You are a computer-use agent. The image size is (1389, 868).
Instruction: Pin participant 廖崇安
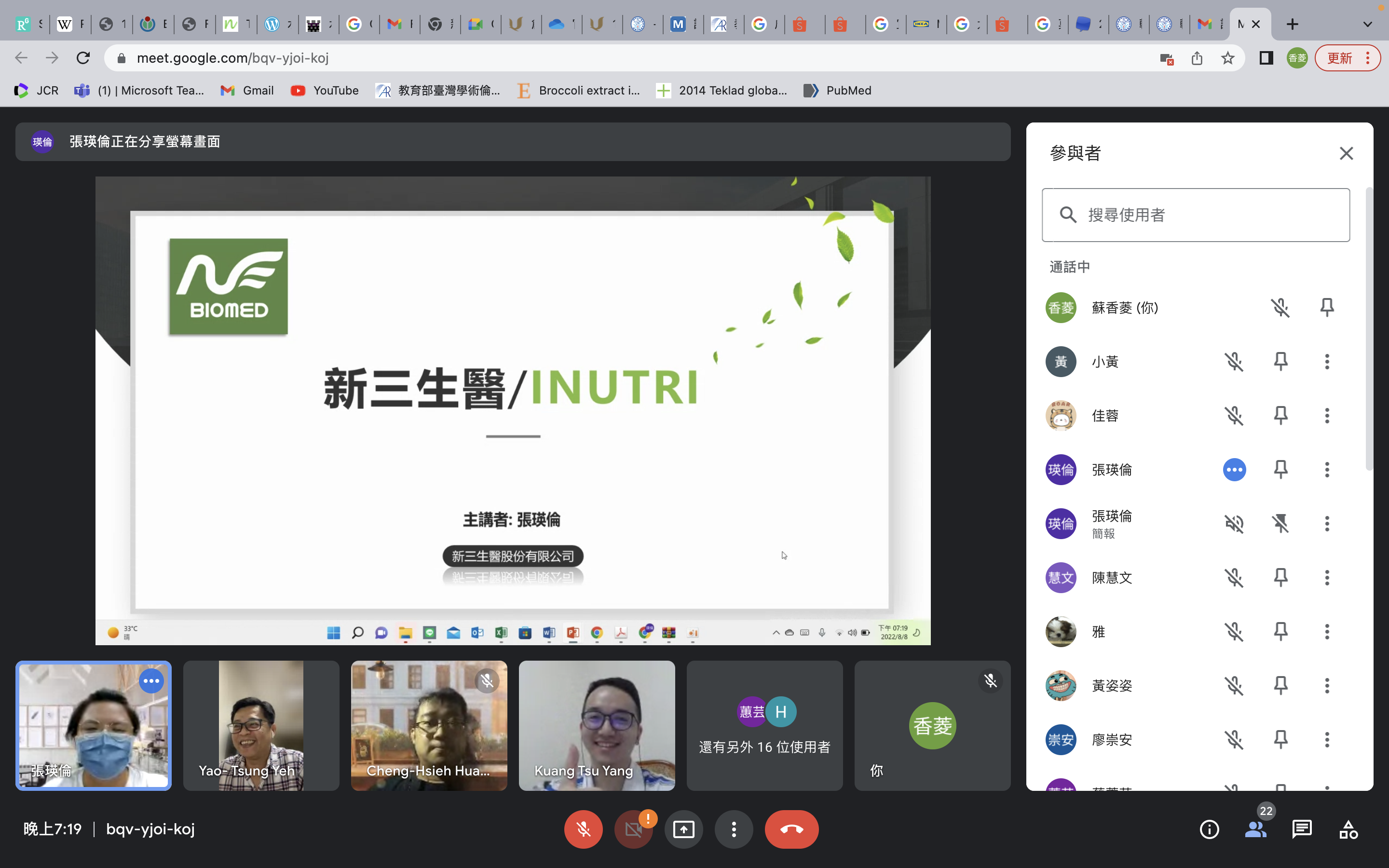(x=1280, y=739)
